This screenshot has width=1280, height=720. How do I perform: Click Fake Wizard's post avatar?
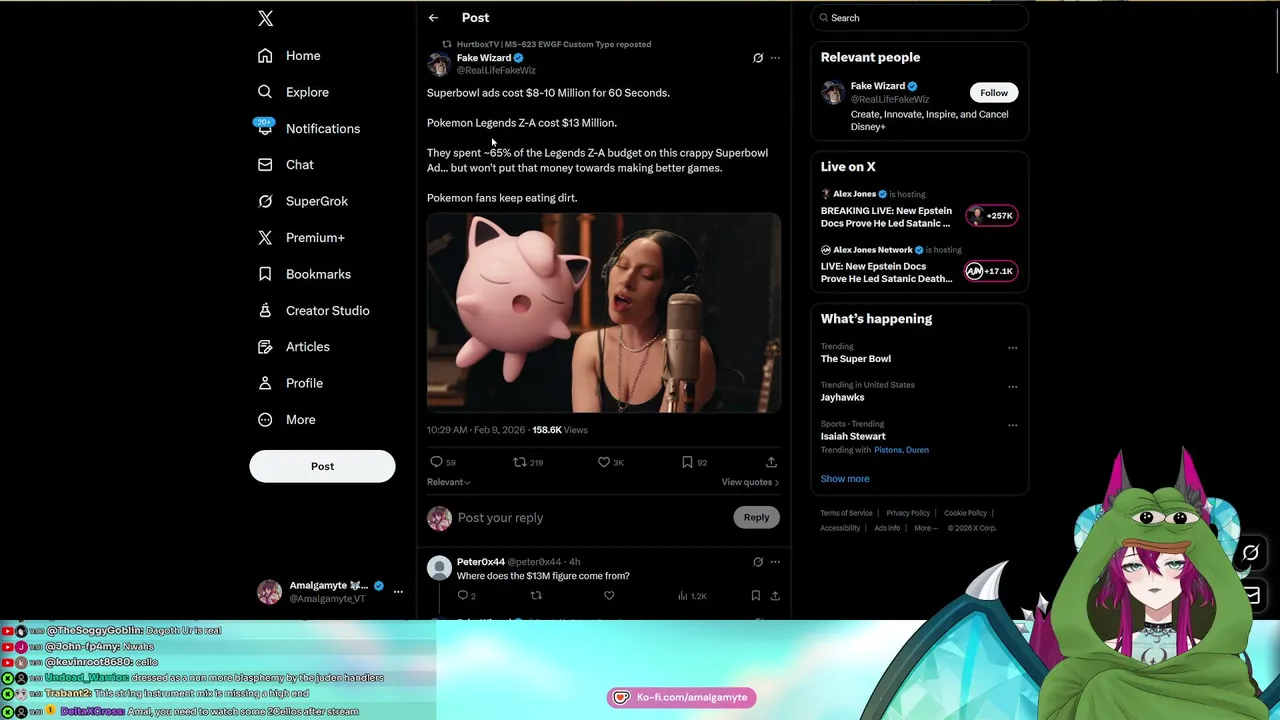tap(439, 64)
